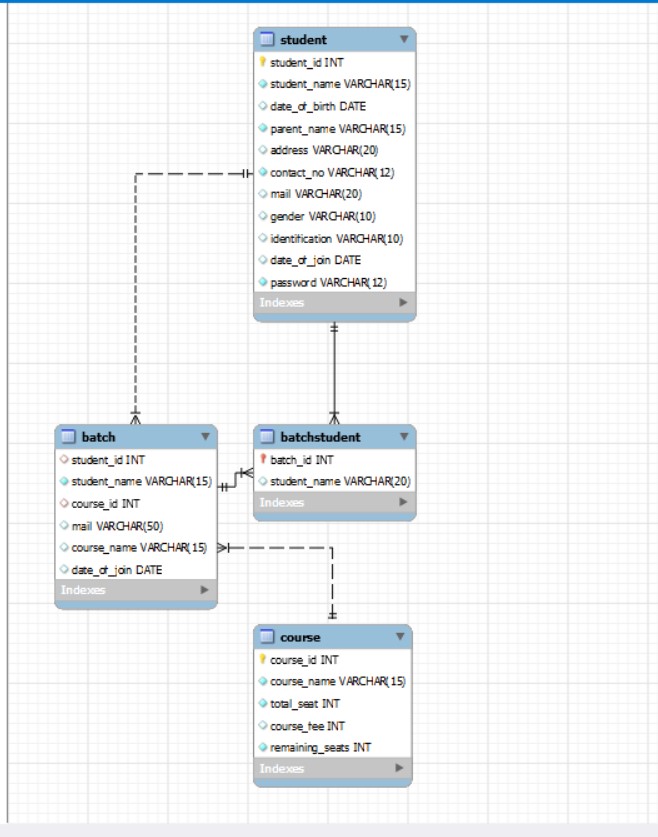Select the dashed student-to-batch relationship line
This screenshot has height=837, width=658.
136,294
